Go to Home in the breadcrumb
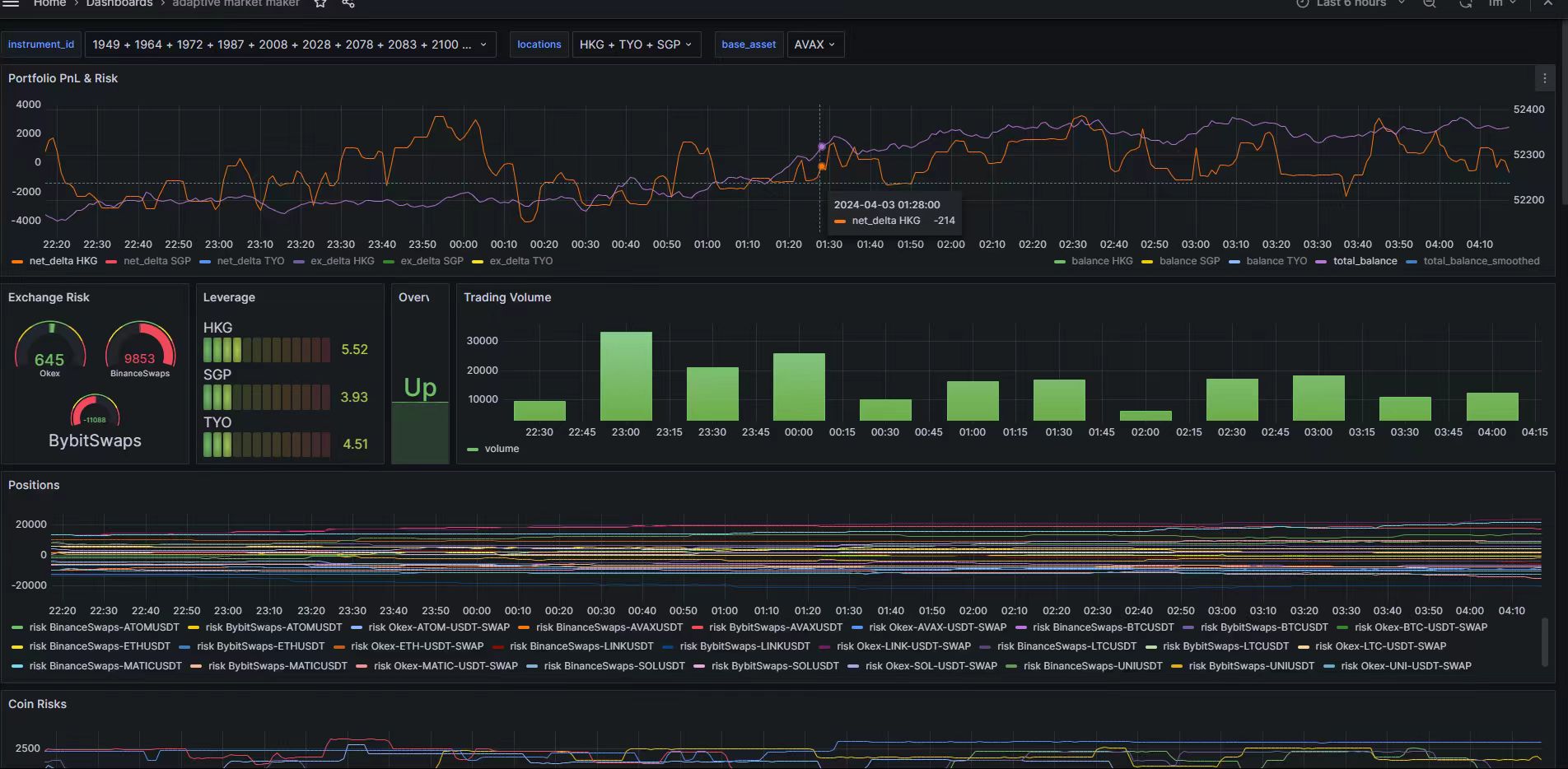The height and width of the screenshot is (769, 1568). (49, 3)
